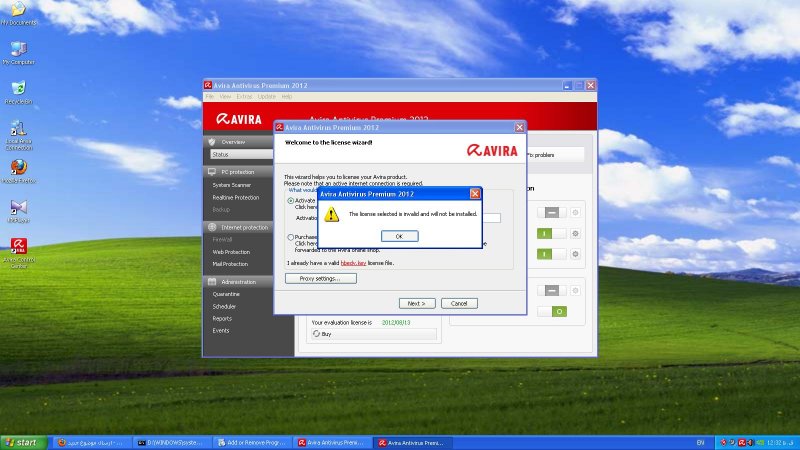Screen dimensions: 800x450
Task: Click the warning icon in message box
Action: tap(331, 214)
